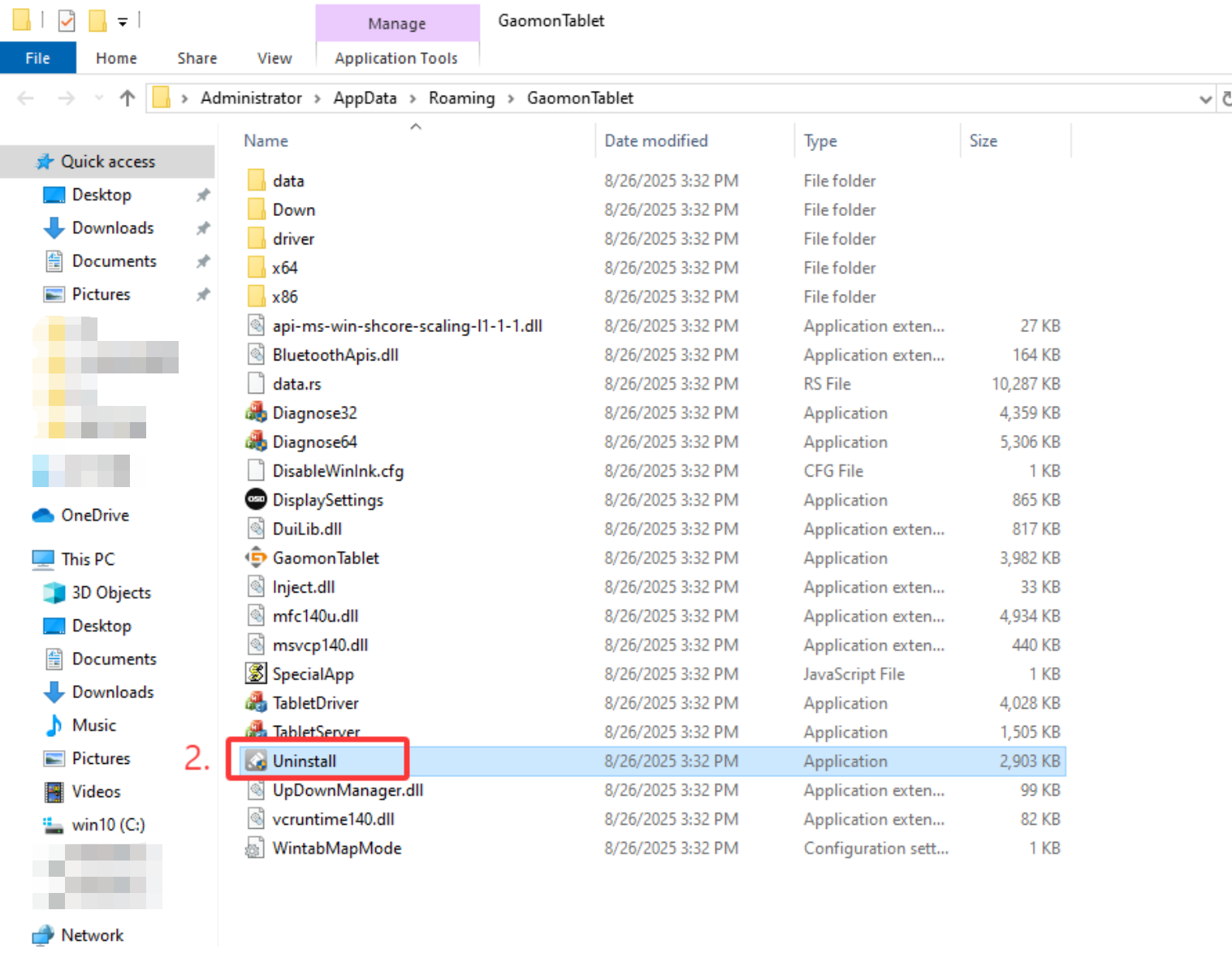This screenshot has width=1232, height=962.
Task: Refresh the current folder view
Action: [x=1226, y=99]
